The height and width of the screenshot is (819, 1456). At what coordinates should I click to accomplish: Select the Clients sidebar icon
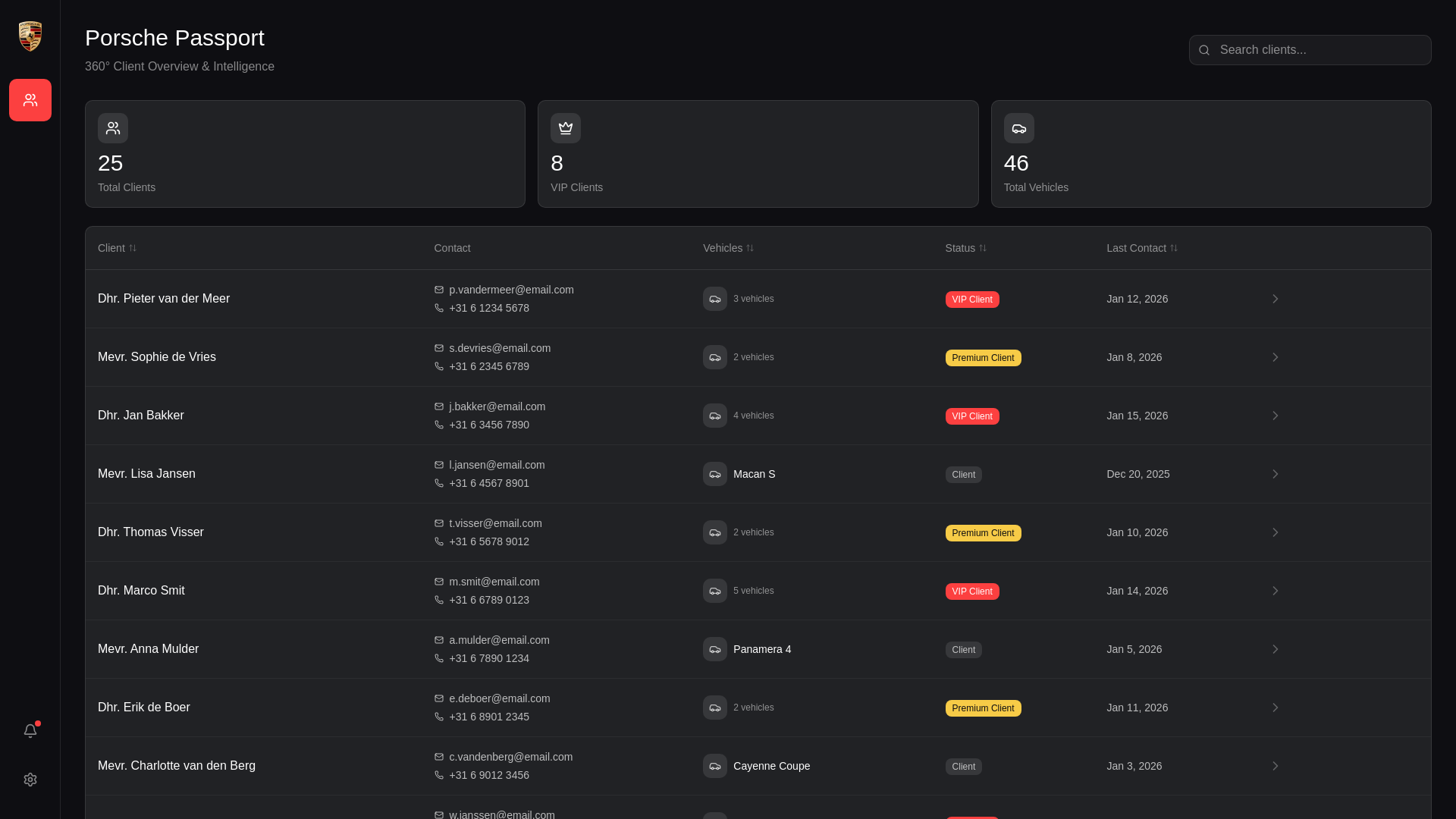[30, 100]
